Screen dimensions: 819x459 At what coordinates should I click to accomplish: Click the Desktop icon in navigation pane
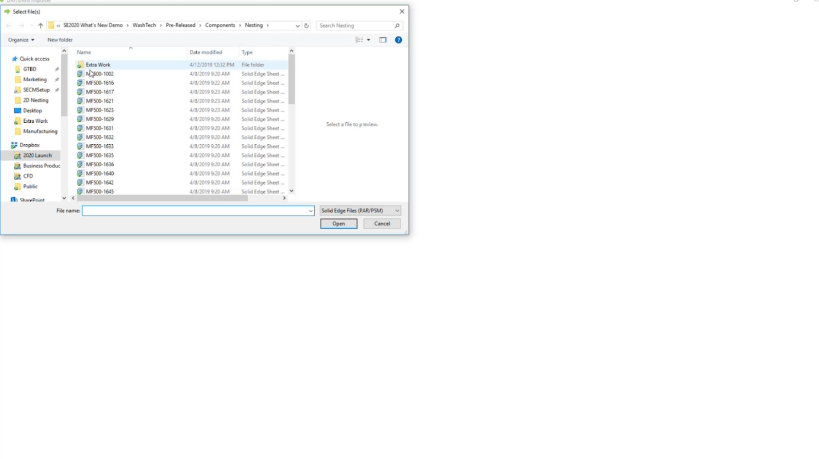coord(18,111)
